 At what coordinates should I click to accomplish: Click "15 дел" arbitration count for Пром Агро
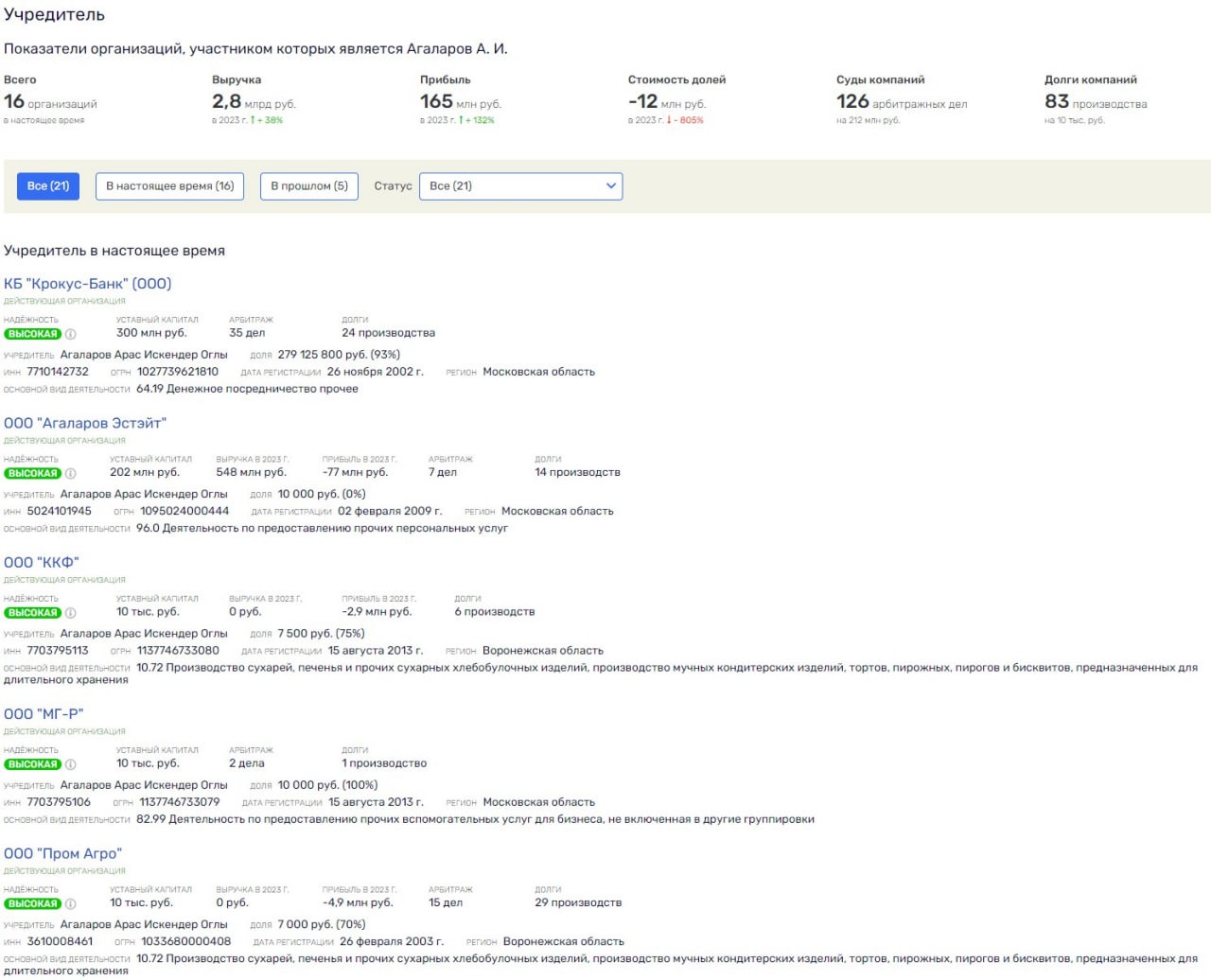(446, 902)
